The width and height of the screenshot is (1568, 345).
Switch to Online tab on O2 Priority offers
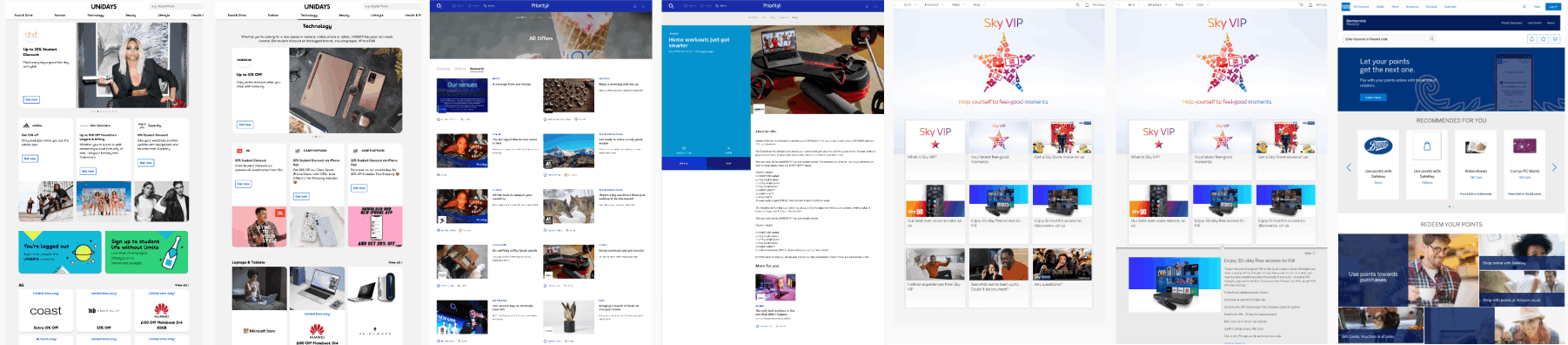tap(460, 69)
